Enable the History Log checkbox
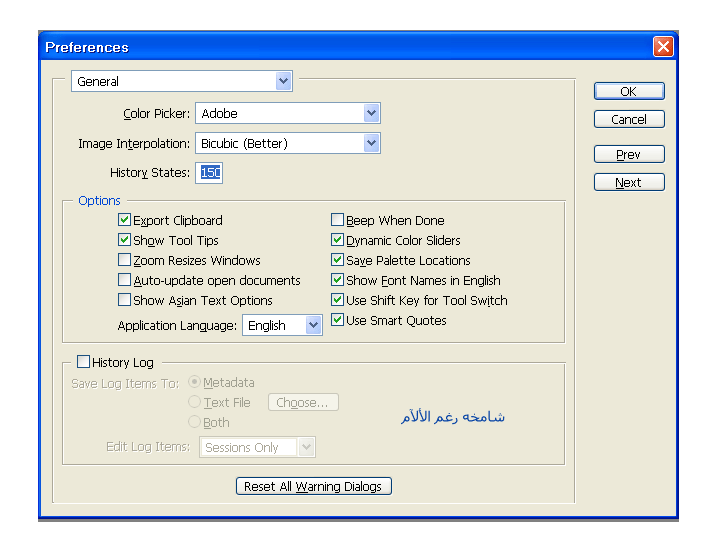 click(84, 362)
